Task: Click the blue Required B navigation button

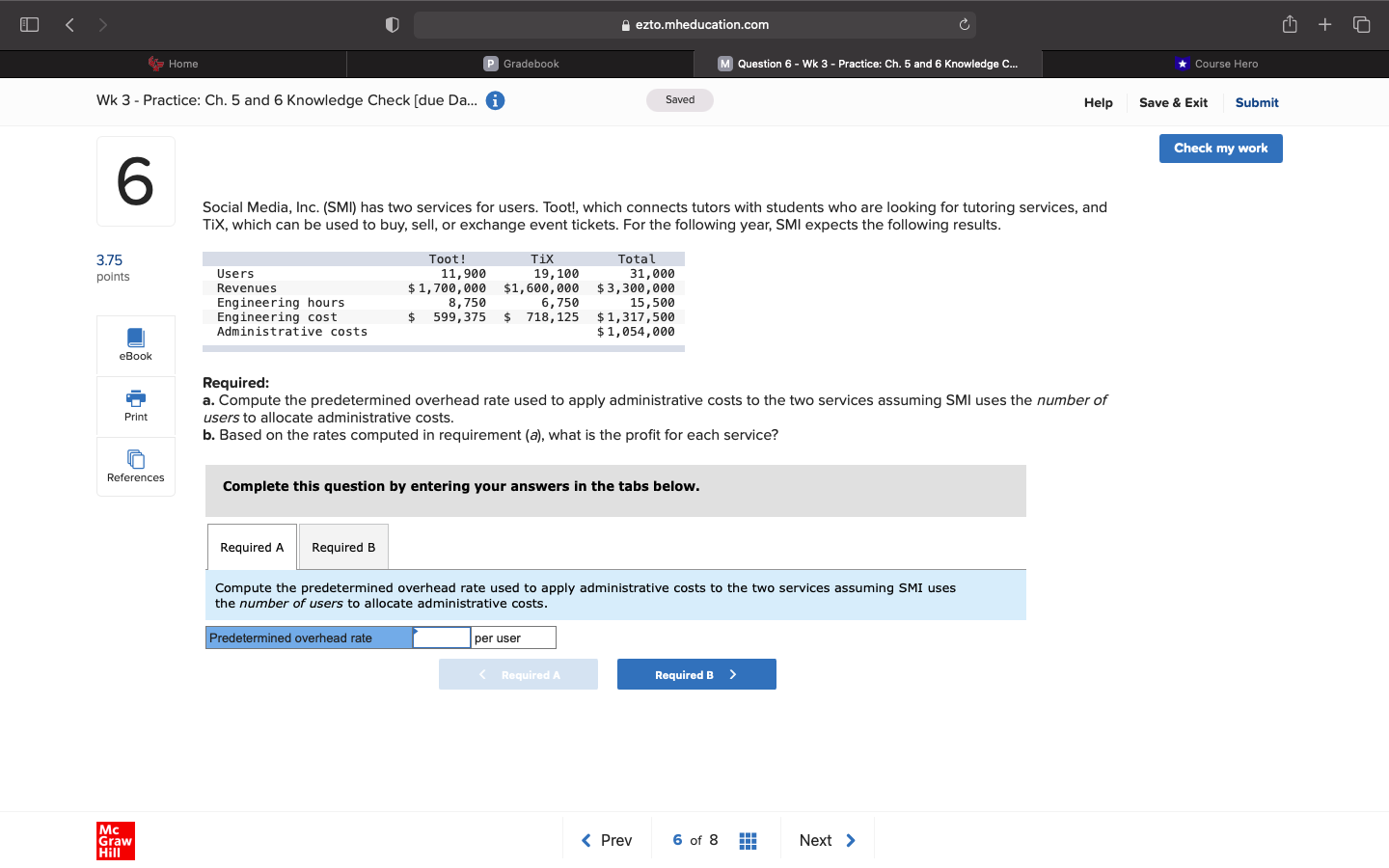Action: (x=696, y=674)
